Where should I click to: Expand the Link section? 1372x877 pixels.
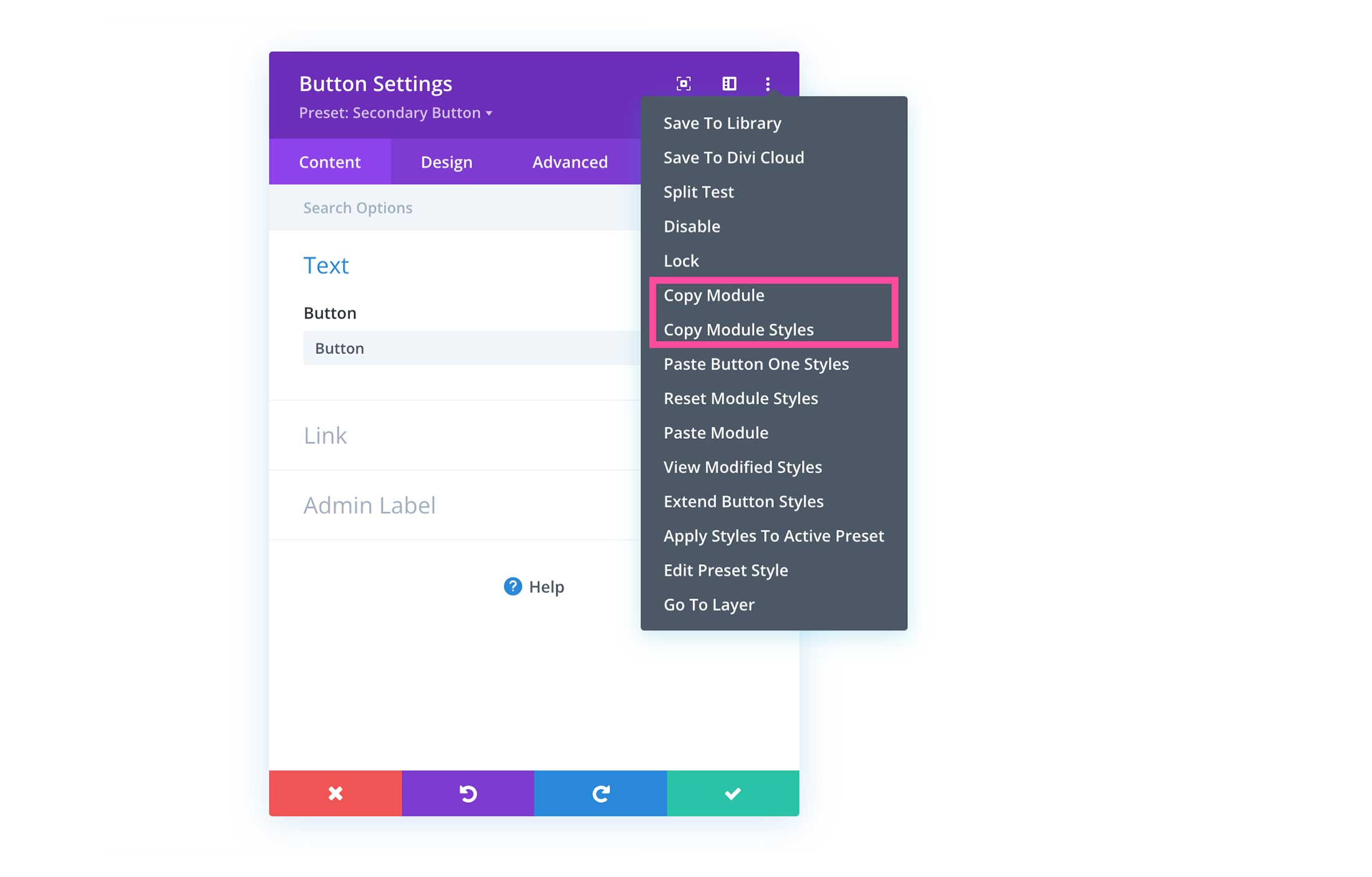pyautogui.click(x=325, y=436)
